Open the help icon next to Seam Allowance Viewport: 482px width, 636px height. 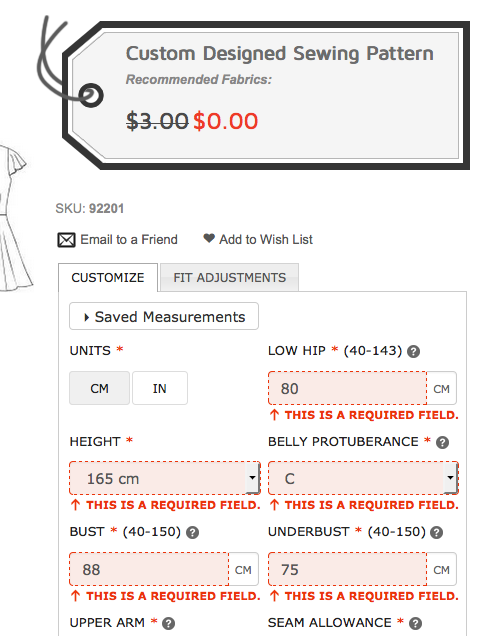tap(415, 623)
